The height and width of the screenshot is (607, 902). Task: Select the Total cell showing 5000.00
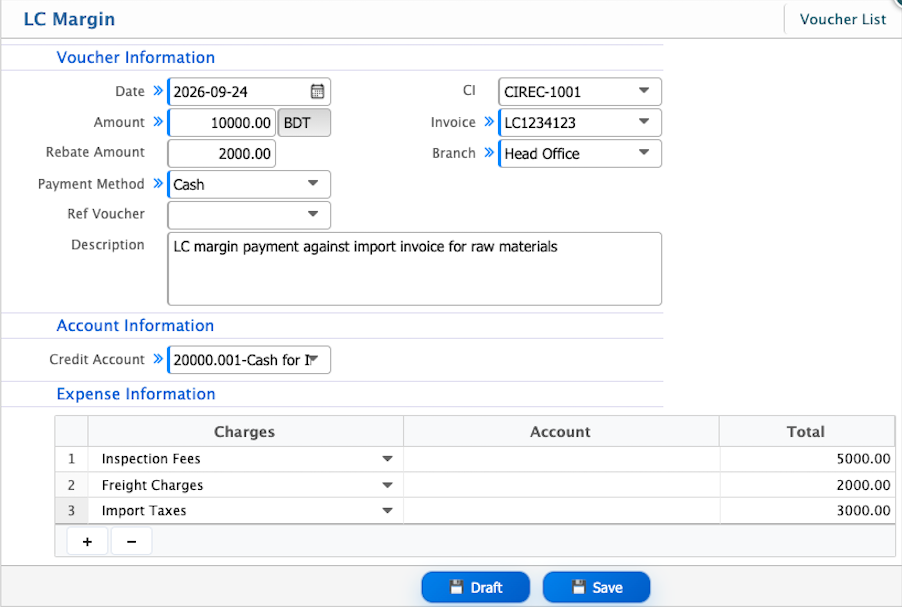807,459
